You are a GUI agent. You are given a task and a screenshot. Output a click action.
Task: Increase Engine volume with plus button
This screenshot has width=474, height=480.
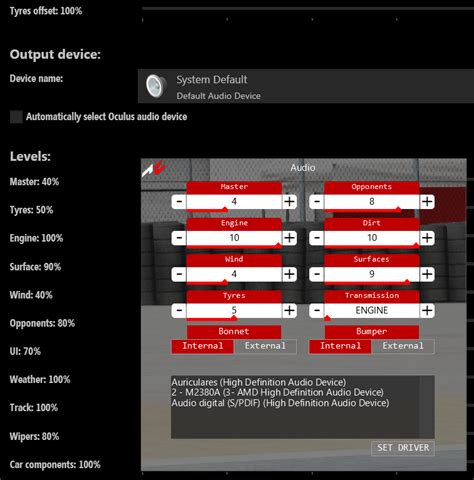coord(289,238)
